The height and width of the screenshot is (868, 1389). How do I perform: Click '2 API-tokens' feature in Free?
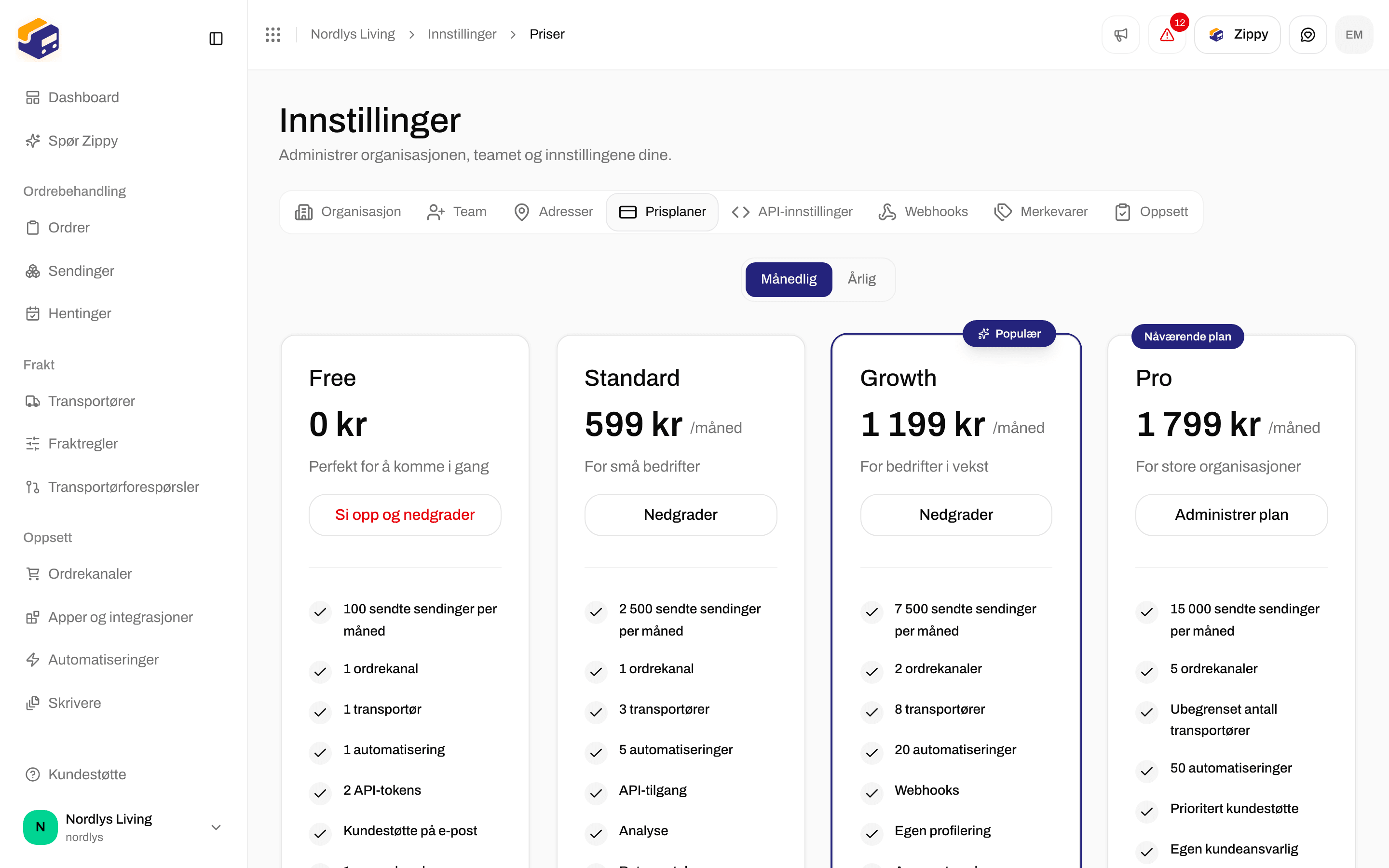[x=381, y=790]
